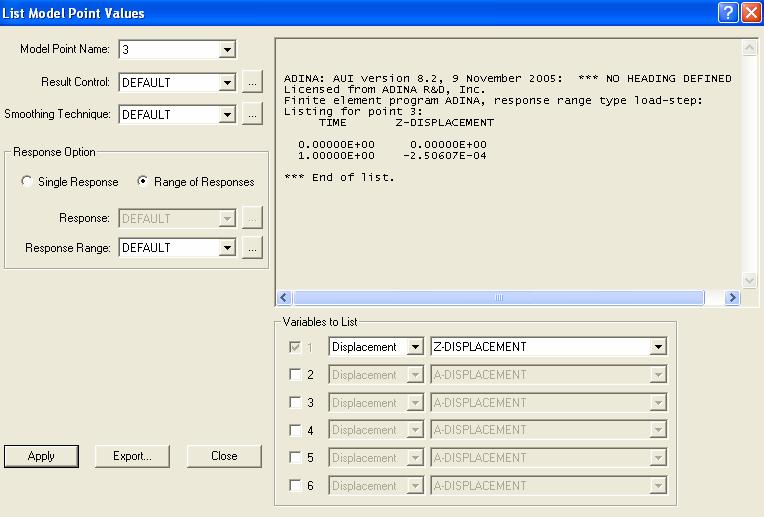Open the Smoothing Technique dropdown
The image size is (764, 517).
click(227, 115)
